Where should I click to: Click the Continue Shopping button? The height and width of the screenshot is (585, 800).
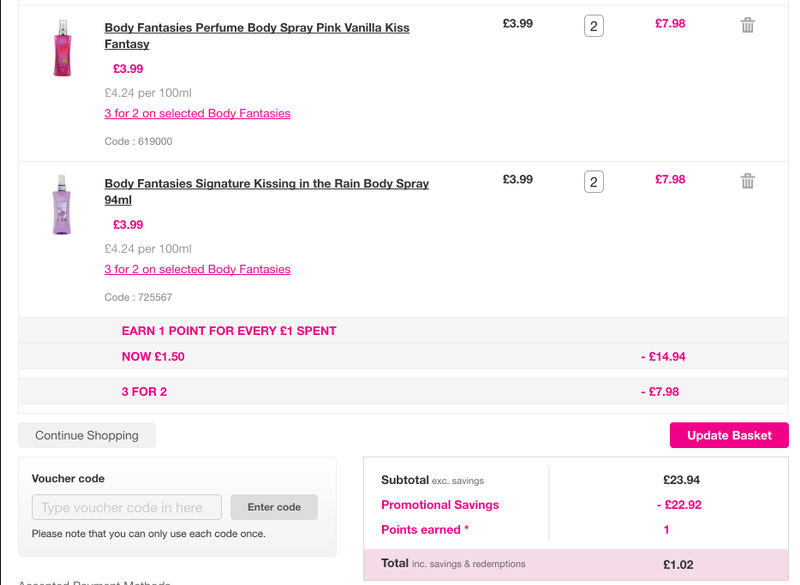tap(87, 435)
